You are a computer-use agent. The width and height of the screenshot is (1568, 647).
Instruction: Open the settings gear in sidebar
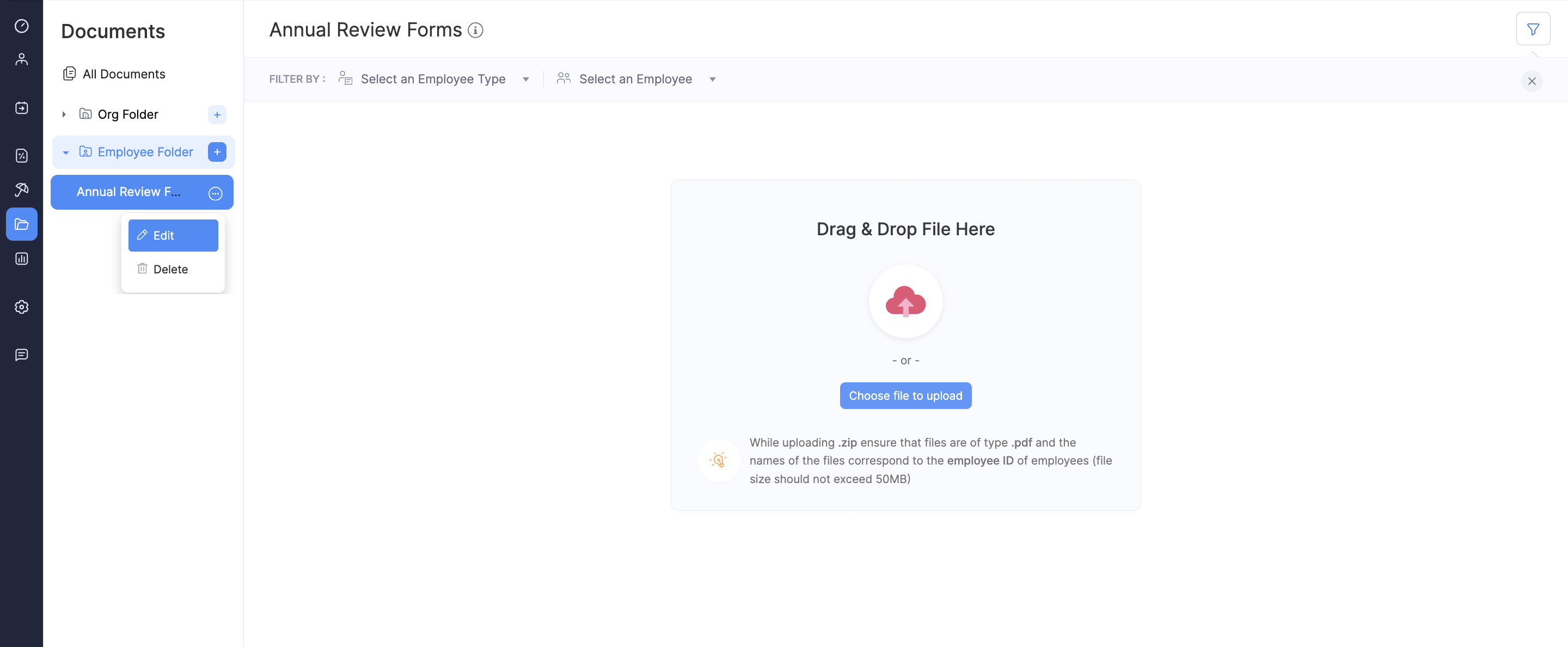[21, 307]
